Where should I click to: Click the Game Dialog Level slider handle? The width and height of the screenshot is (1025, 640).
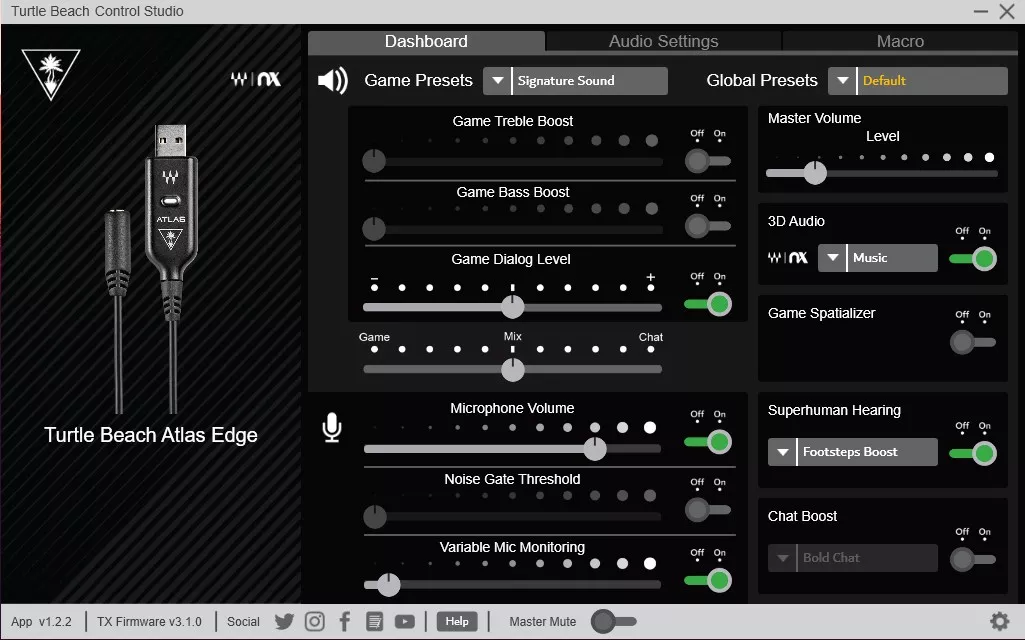[512, 307]
